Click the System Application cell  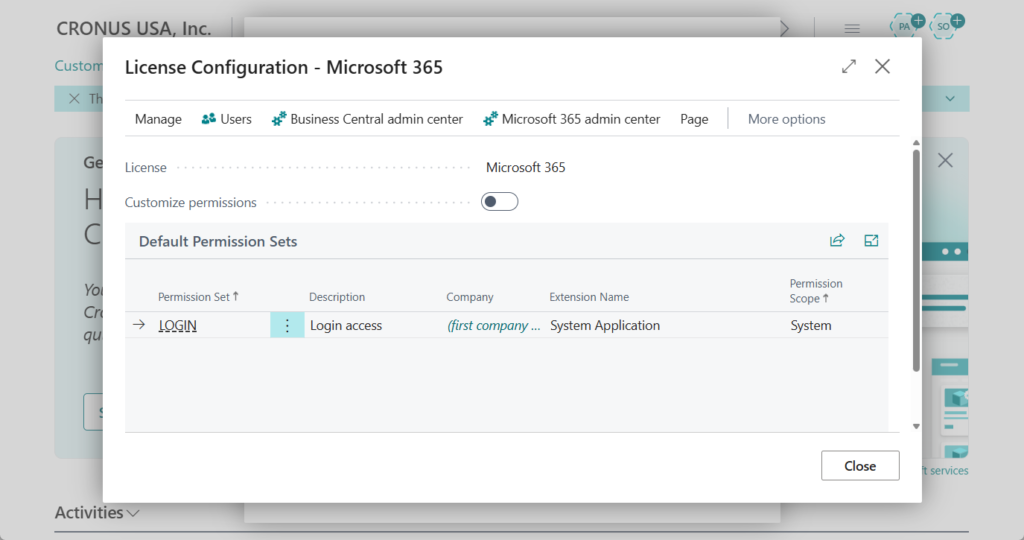tap(605, 325)
